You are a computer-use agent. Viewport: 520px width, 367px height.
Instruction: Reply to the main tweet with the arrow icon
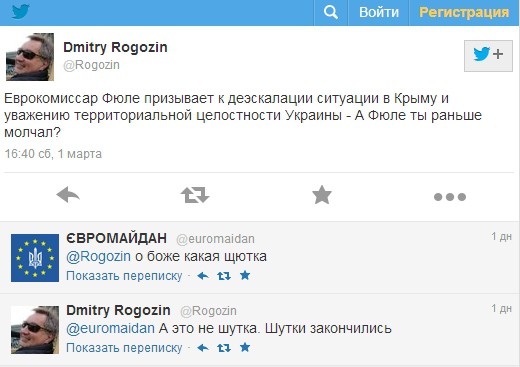(x=68, y=195)
